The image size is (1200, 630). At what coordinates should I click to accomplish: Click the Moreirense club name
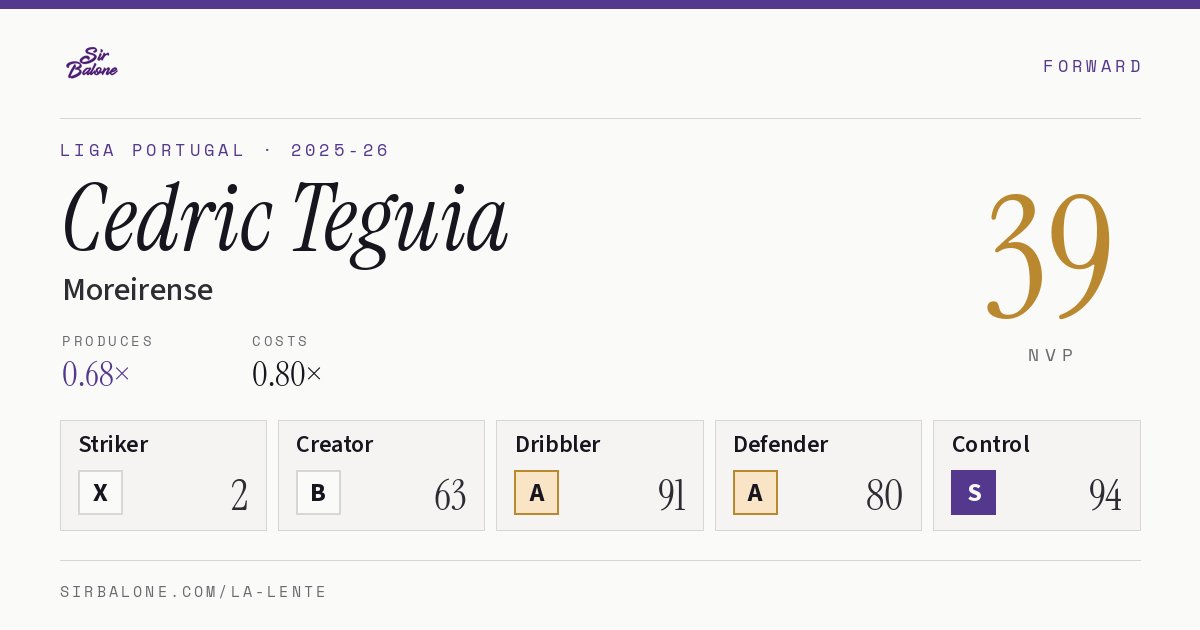[138, 290]
